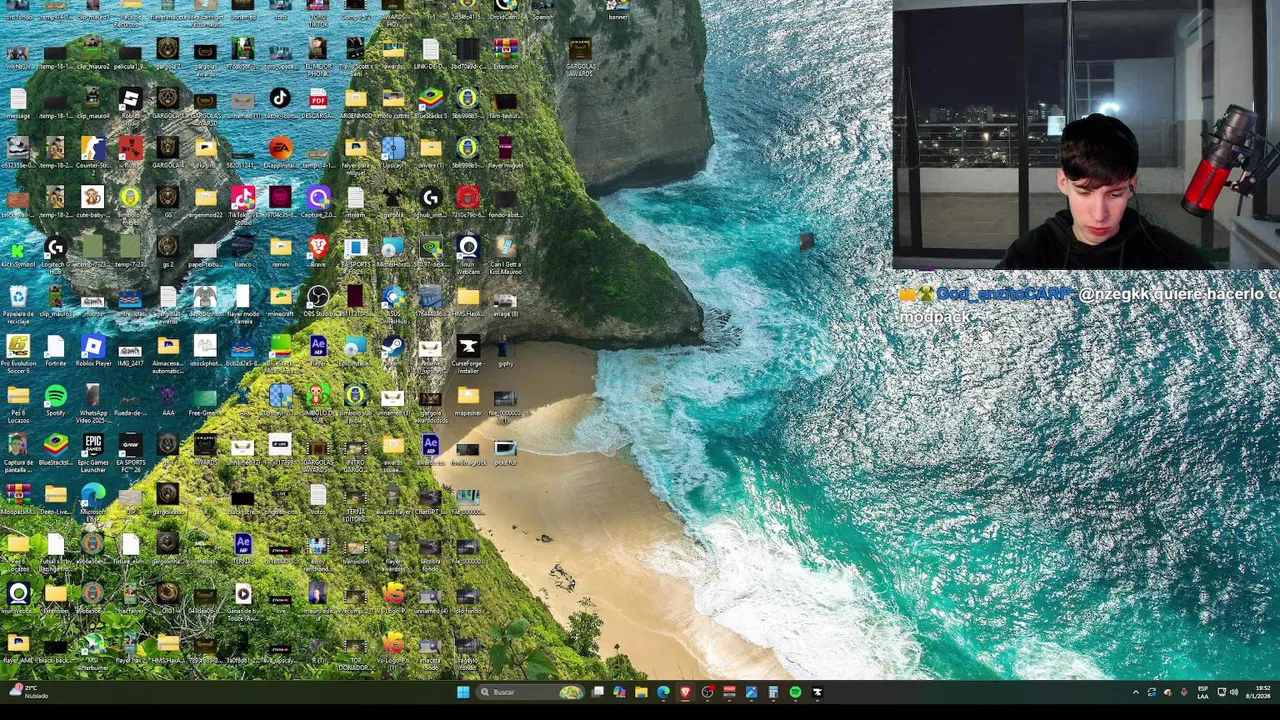This screenshot has width=1280, height=720.
Task: Select the EA SPORTS FC 26 icon beside Epic Games
Action: point(131,451)
